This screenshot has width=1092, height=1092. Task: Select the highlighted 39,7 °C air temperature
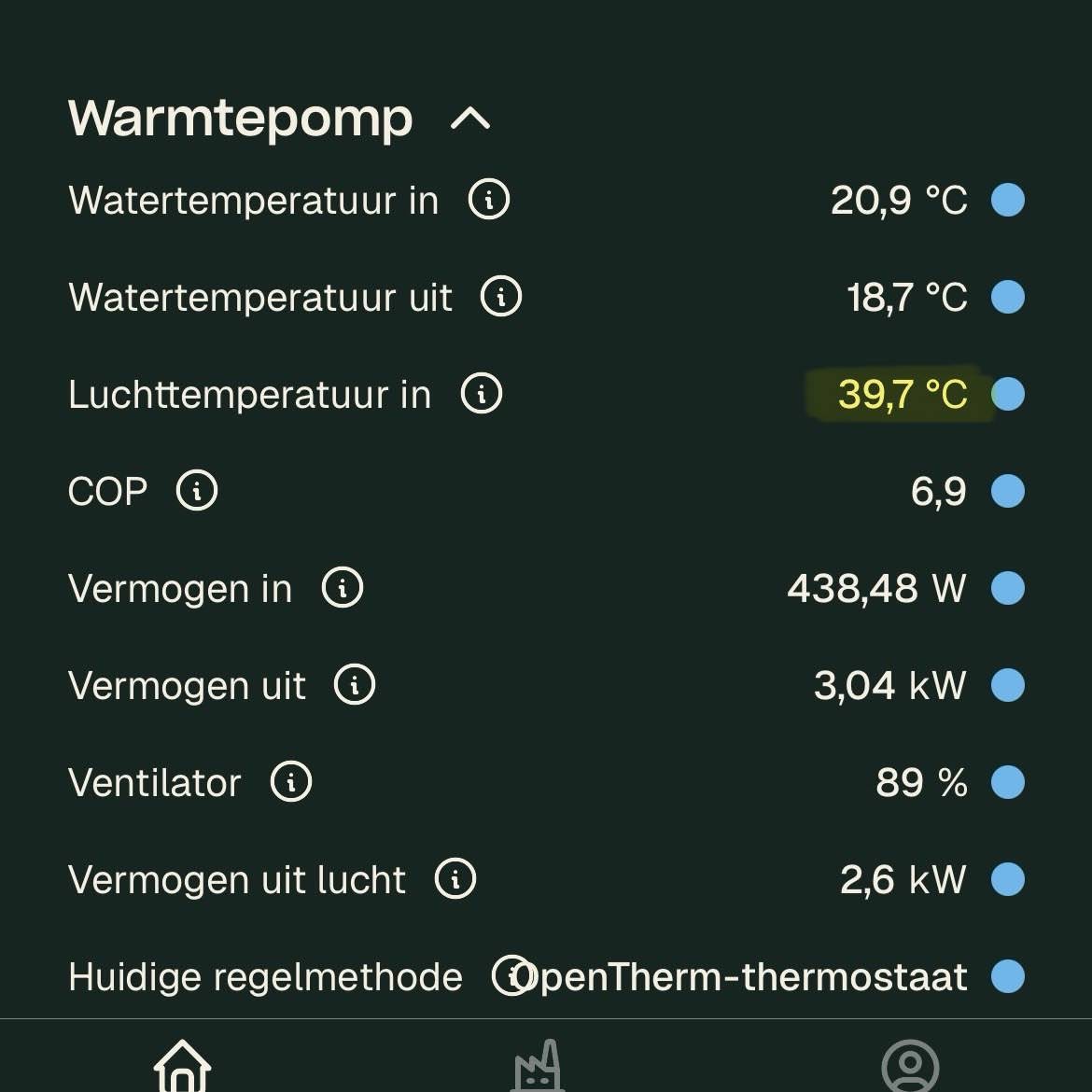click(x=902, y=394)
